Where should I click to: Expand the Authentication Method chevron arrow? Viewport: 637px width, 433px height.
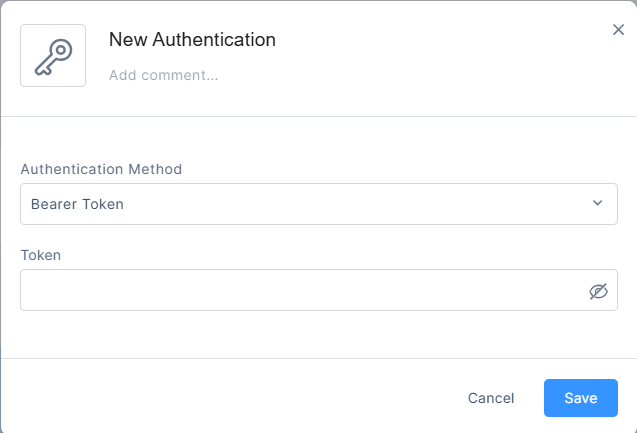(598, 203)
